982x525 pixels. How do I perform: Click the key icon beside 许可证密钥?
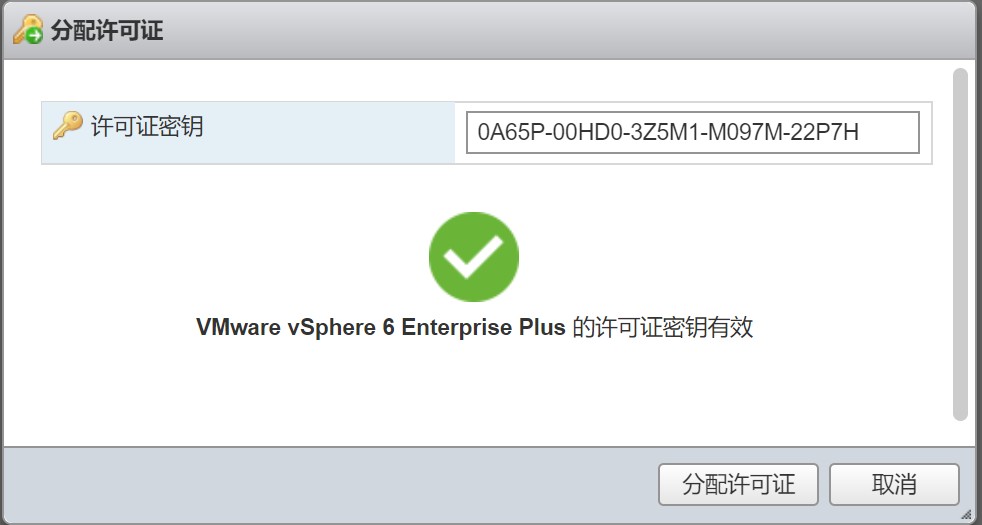click(67, 126)
